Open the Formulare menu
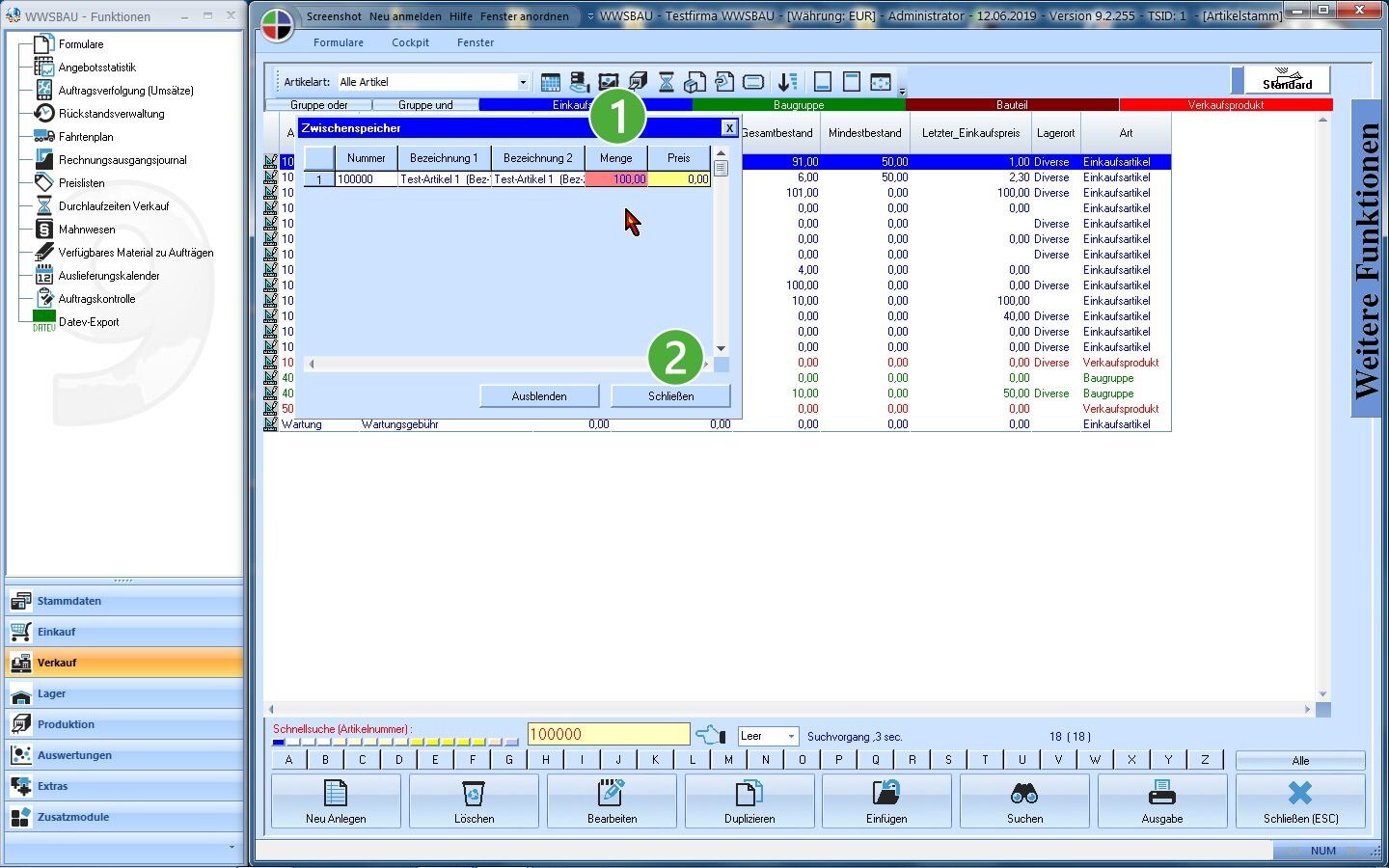The height and width of the screenshot is (868, 1389). [339, 42]
